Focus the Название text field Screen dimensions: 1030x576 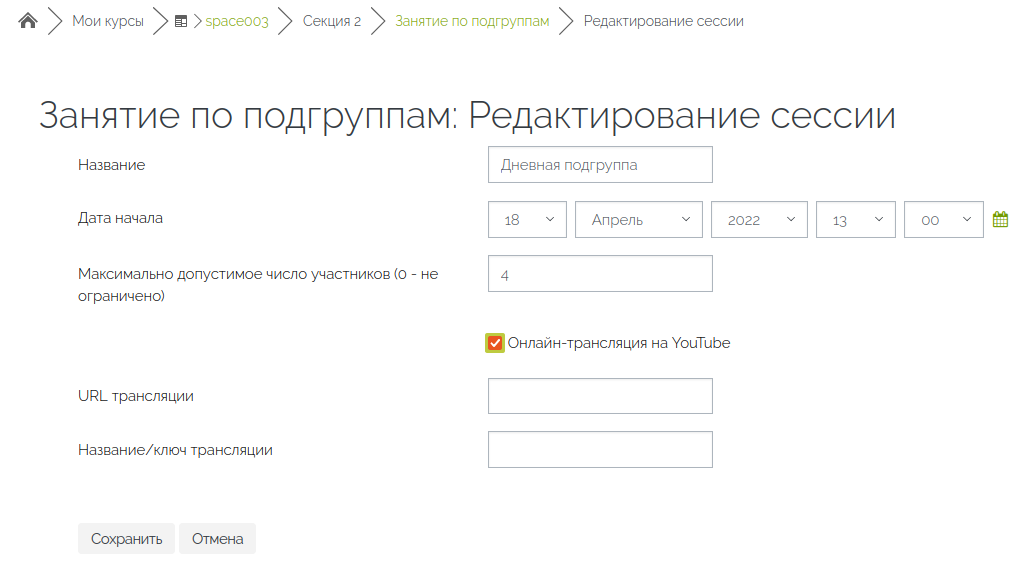(600, 165)
